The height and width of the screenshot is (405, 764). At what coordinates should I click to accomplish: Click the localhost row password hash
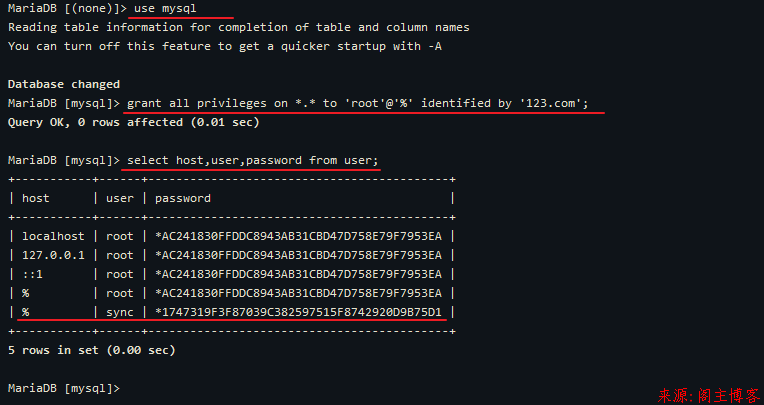298,236
